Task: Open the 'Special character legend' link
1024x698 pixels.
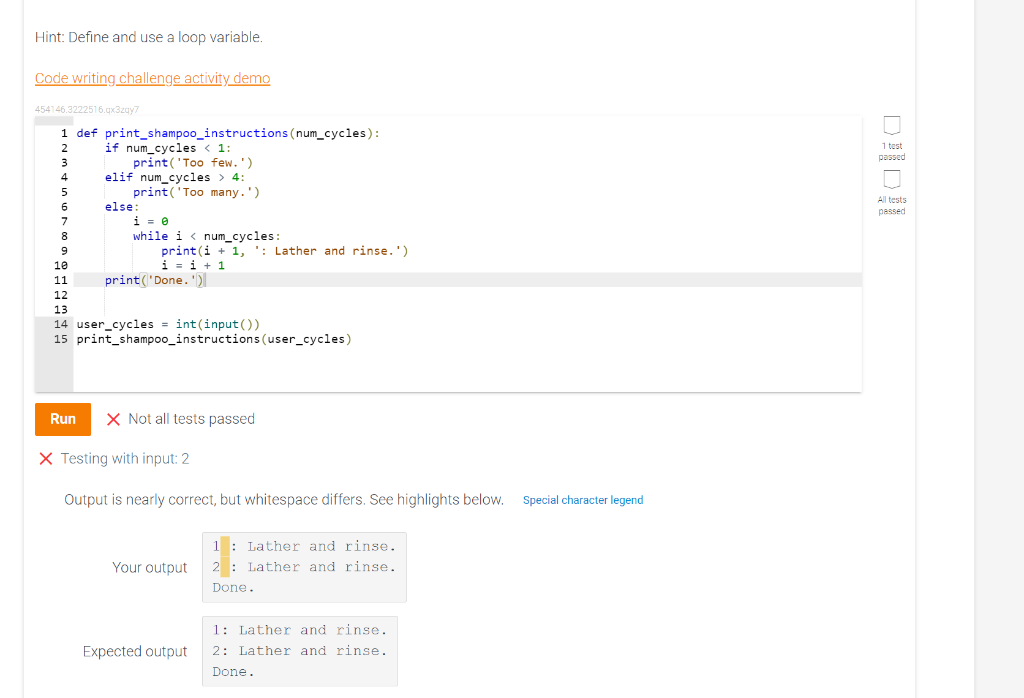Action: point(583,500)
